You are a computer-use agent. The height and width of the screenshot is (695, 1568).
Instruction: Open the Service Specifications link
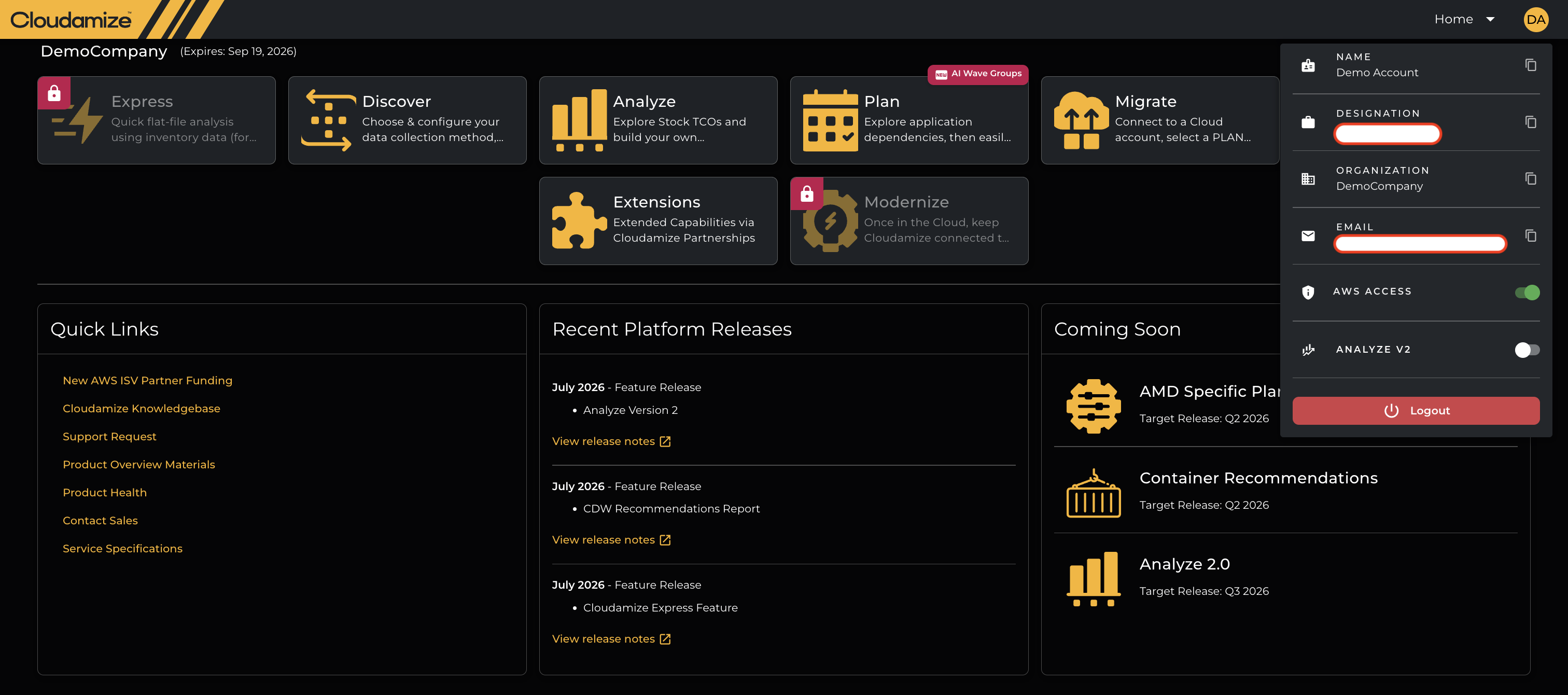(x=122, y=549)
